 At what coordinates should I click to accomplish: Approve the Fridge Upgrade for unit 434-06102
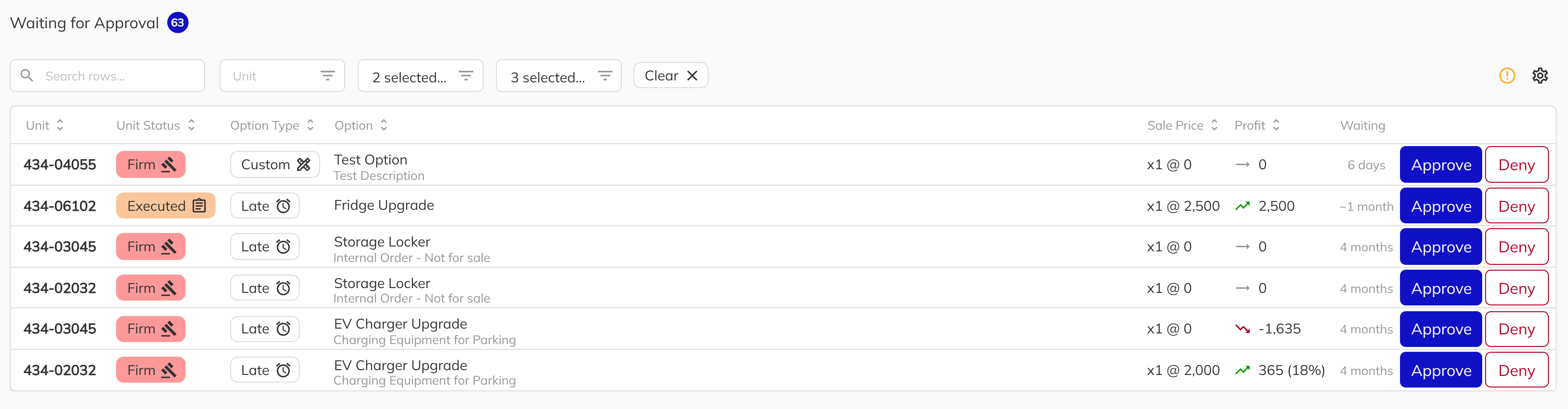1440,205
